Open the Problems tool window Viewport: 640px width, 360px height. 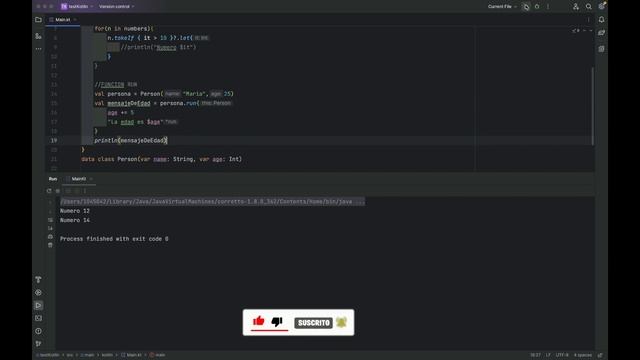click(38, 331)
